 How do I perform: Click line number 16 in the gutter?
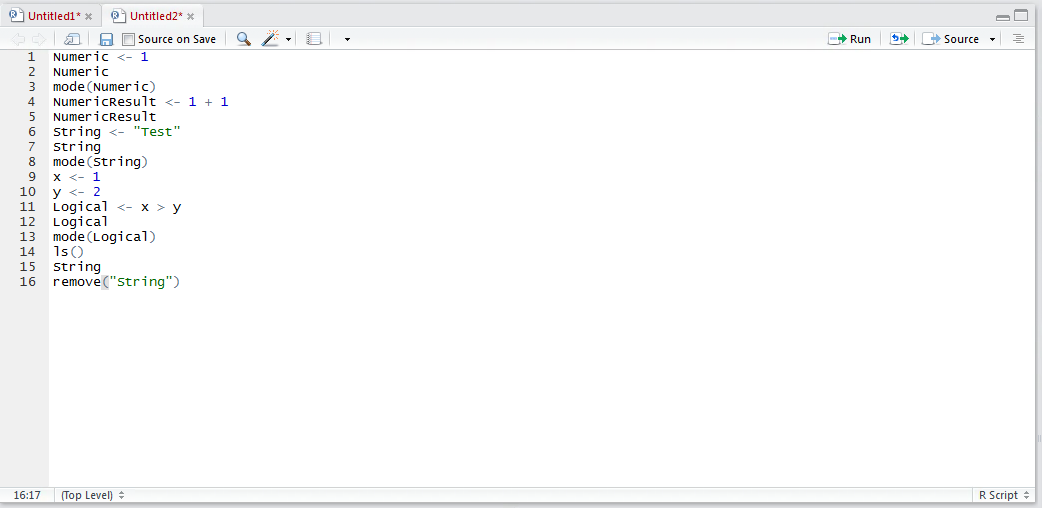pos(27,282)
